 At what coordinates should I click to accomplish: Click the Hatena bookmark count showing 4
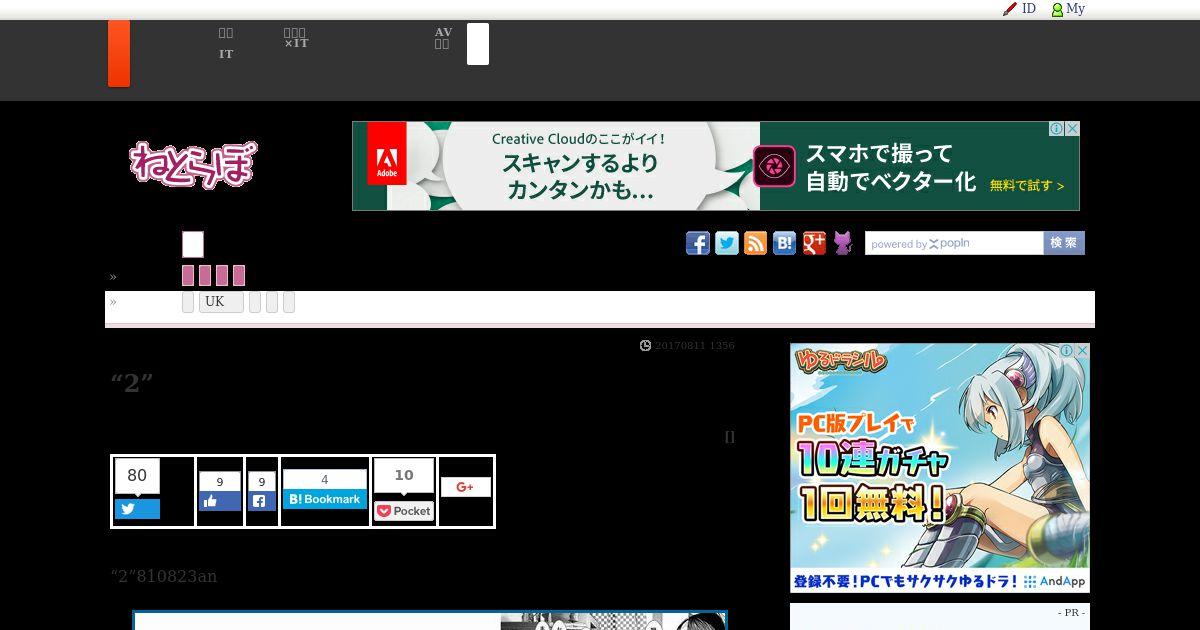[325, 480]
